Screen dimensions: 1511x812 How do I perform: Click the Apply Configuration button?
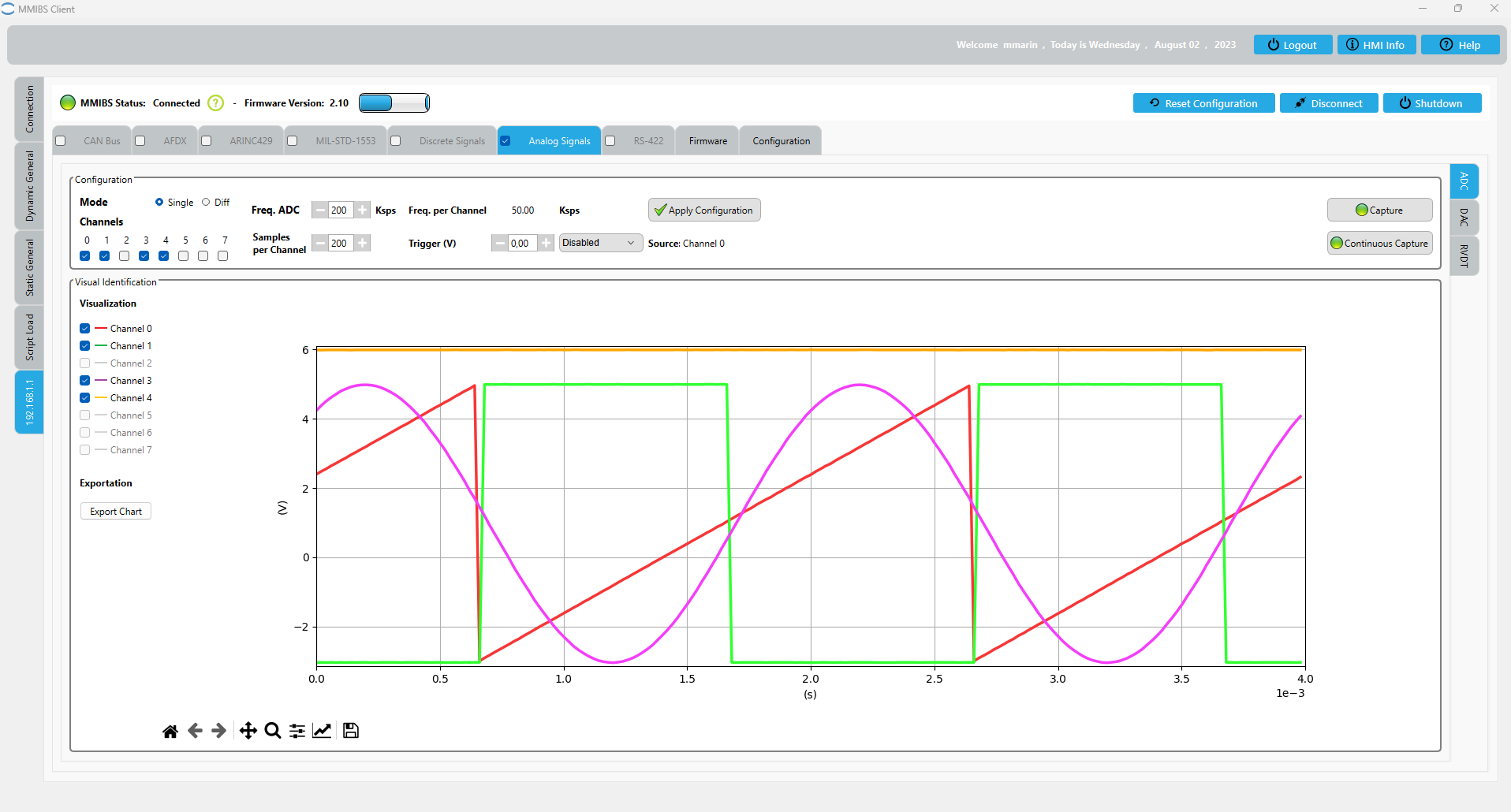(x=703, y=210)
